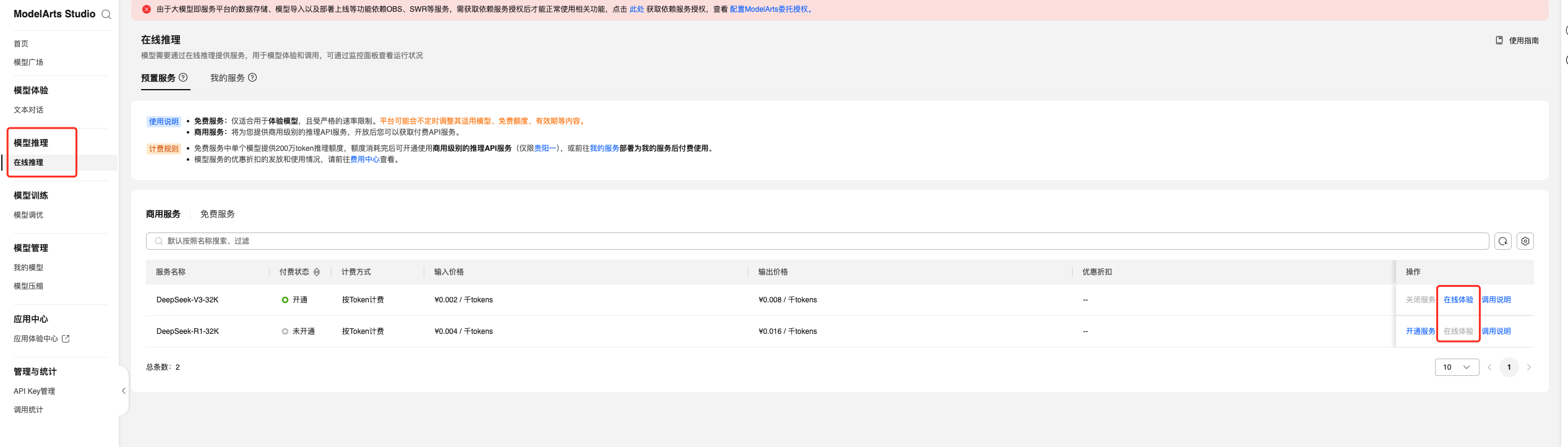Screen dimensions: 1568x447
Task: Select 免费服务 tab
Action: pos(218,214)
